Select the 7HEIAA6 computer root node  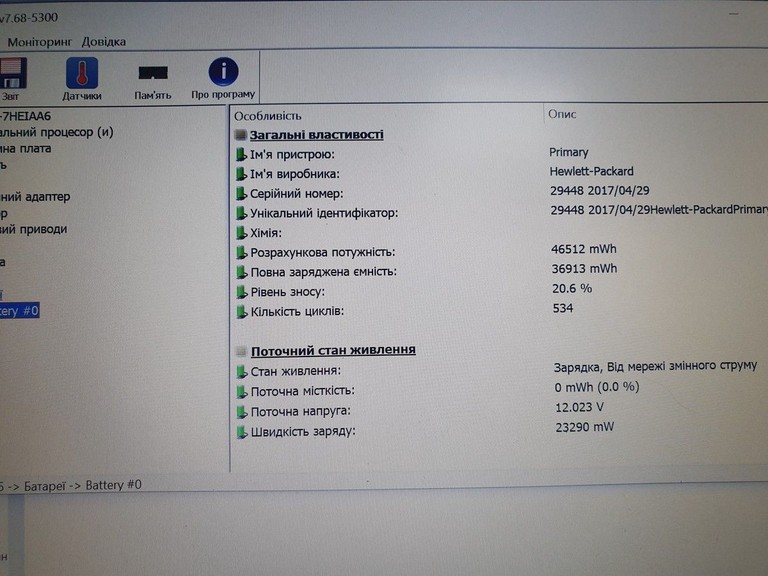click(x=25, y=117)
